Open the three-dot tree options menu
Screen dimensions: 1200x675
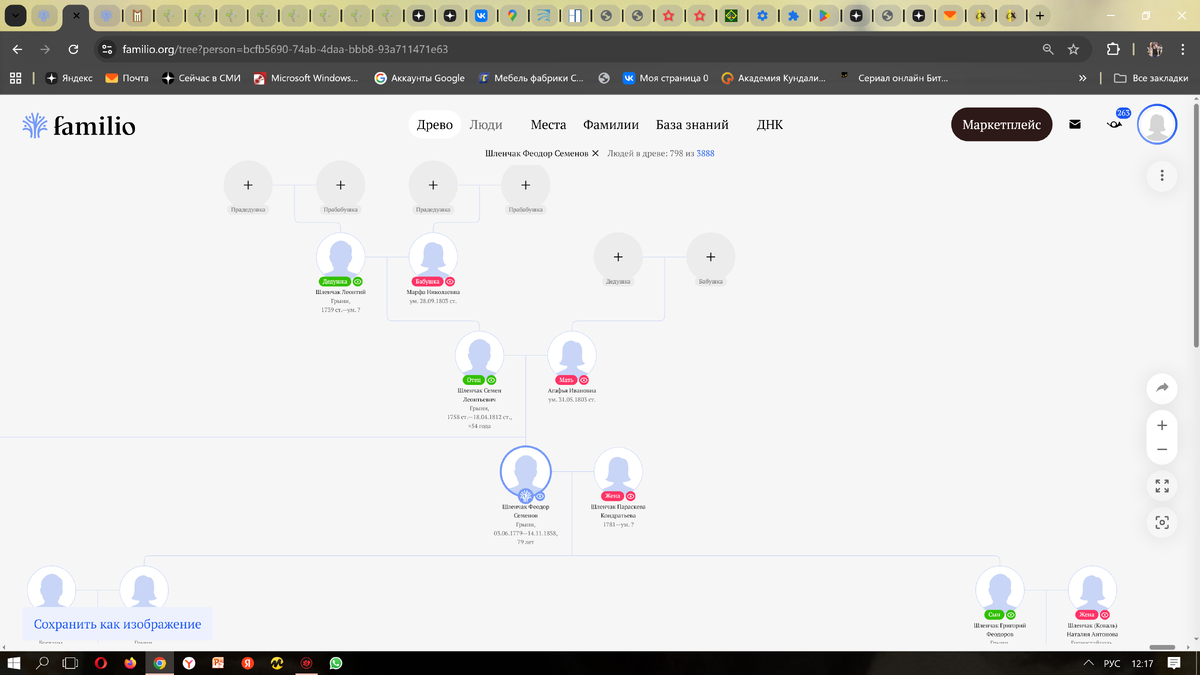click(x=1161, y=175)
